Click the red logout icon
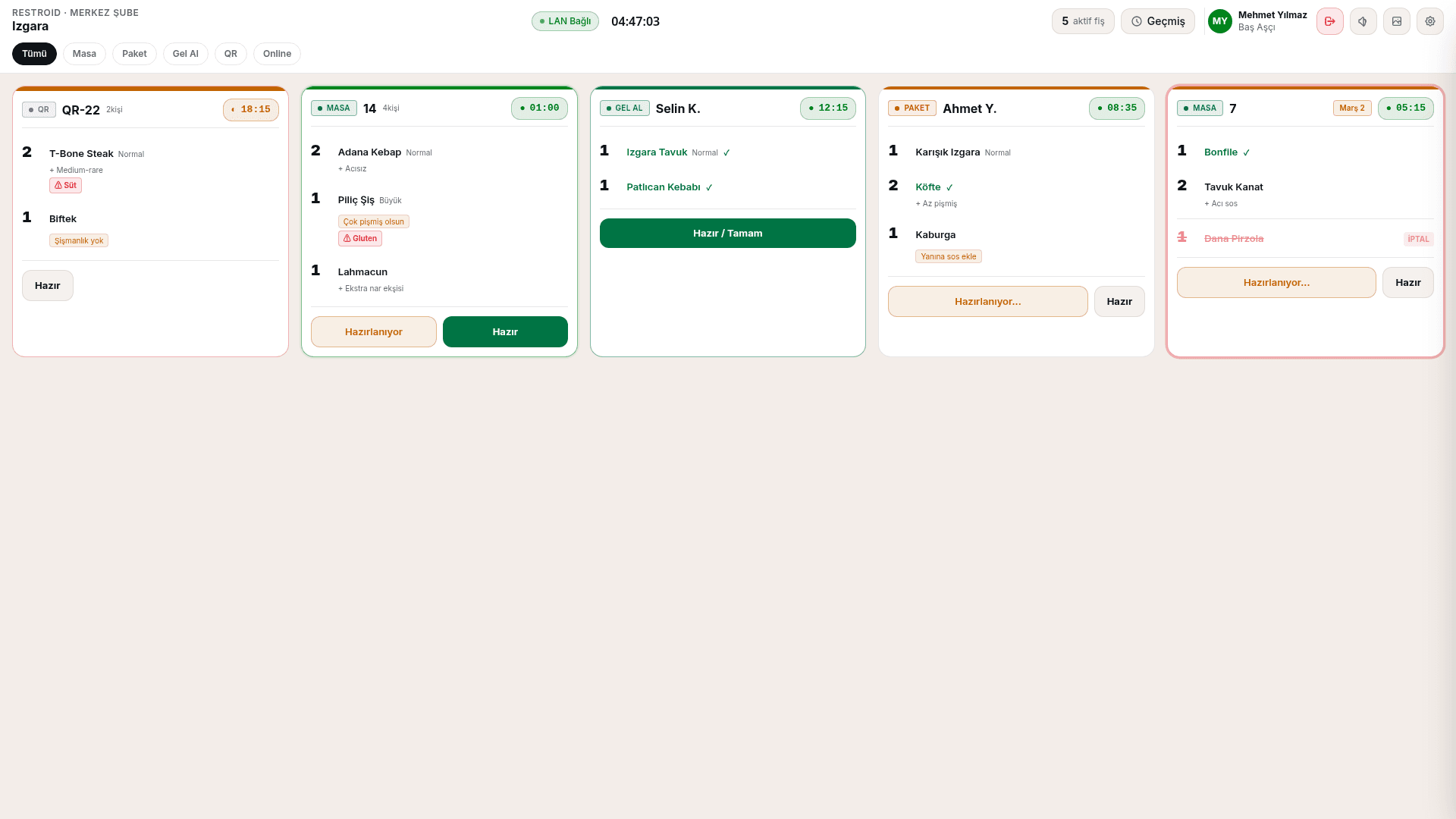 click(1329, 21)
